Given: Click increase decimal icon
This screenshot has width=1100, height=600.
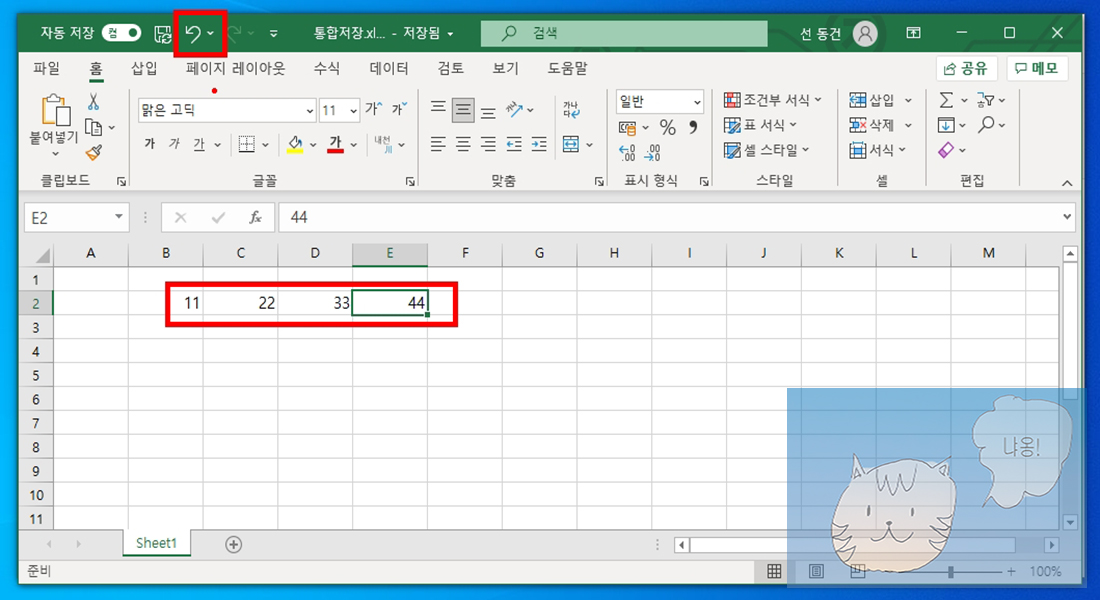Looking at the screenshot, I should (627, 152).
